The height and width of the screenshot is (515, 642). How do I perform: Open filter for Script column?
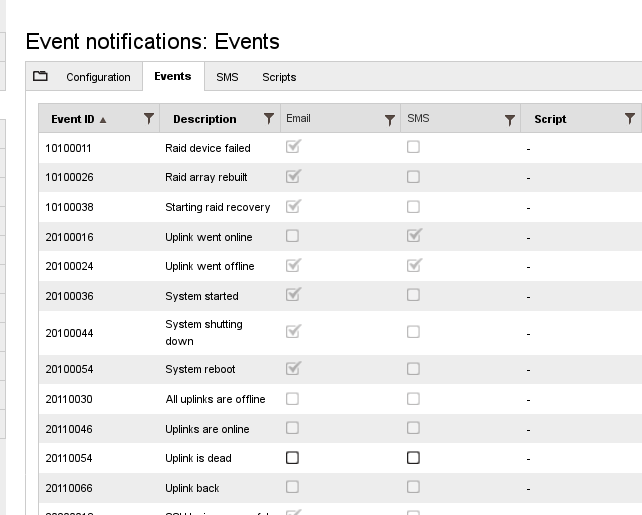[630, 119]
